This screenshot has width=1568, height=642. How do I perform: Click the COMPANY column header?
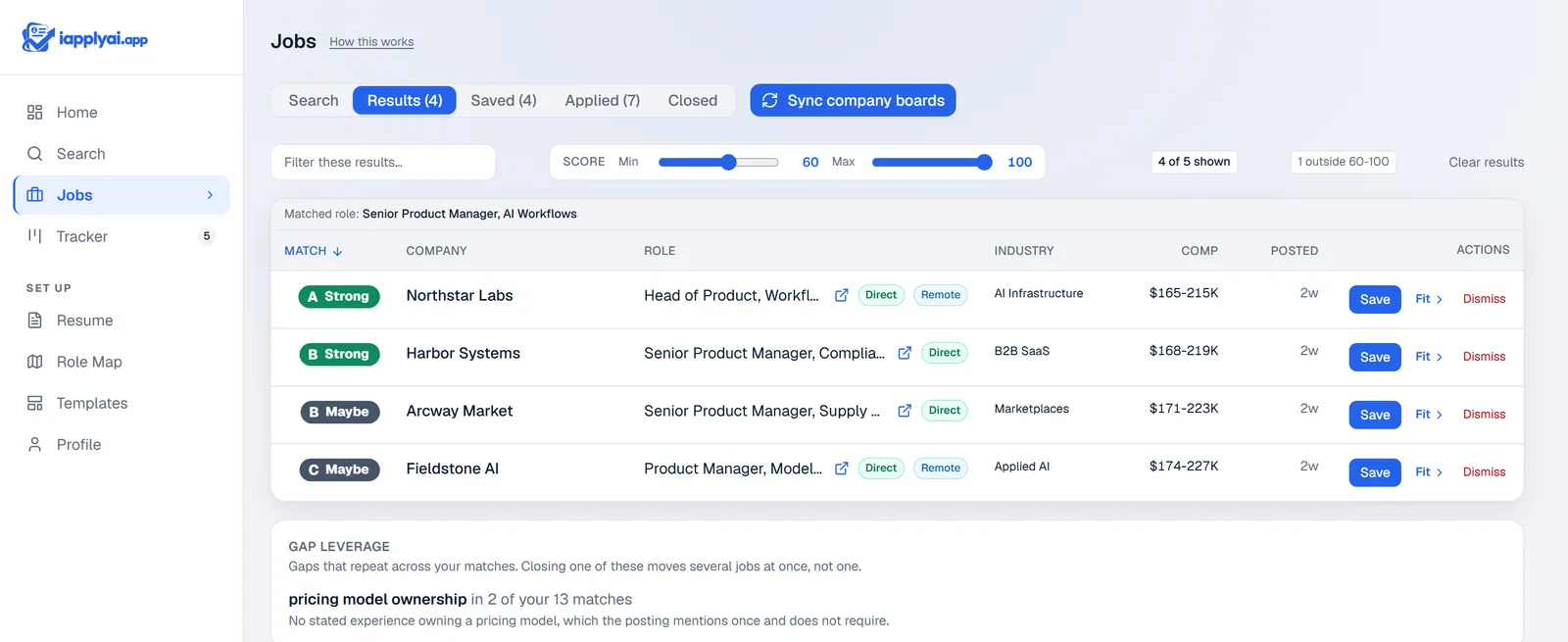[436, 251]
